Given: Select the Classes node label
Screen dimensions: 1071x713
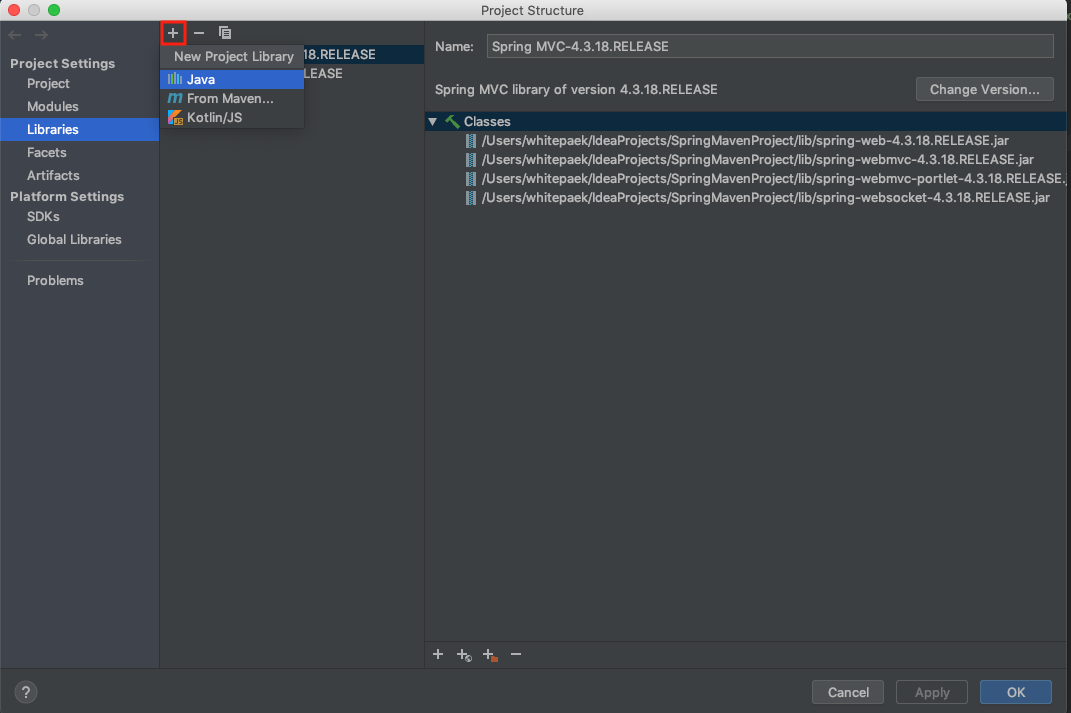Looking at the screenshot, I should 487,122.
